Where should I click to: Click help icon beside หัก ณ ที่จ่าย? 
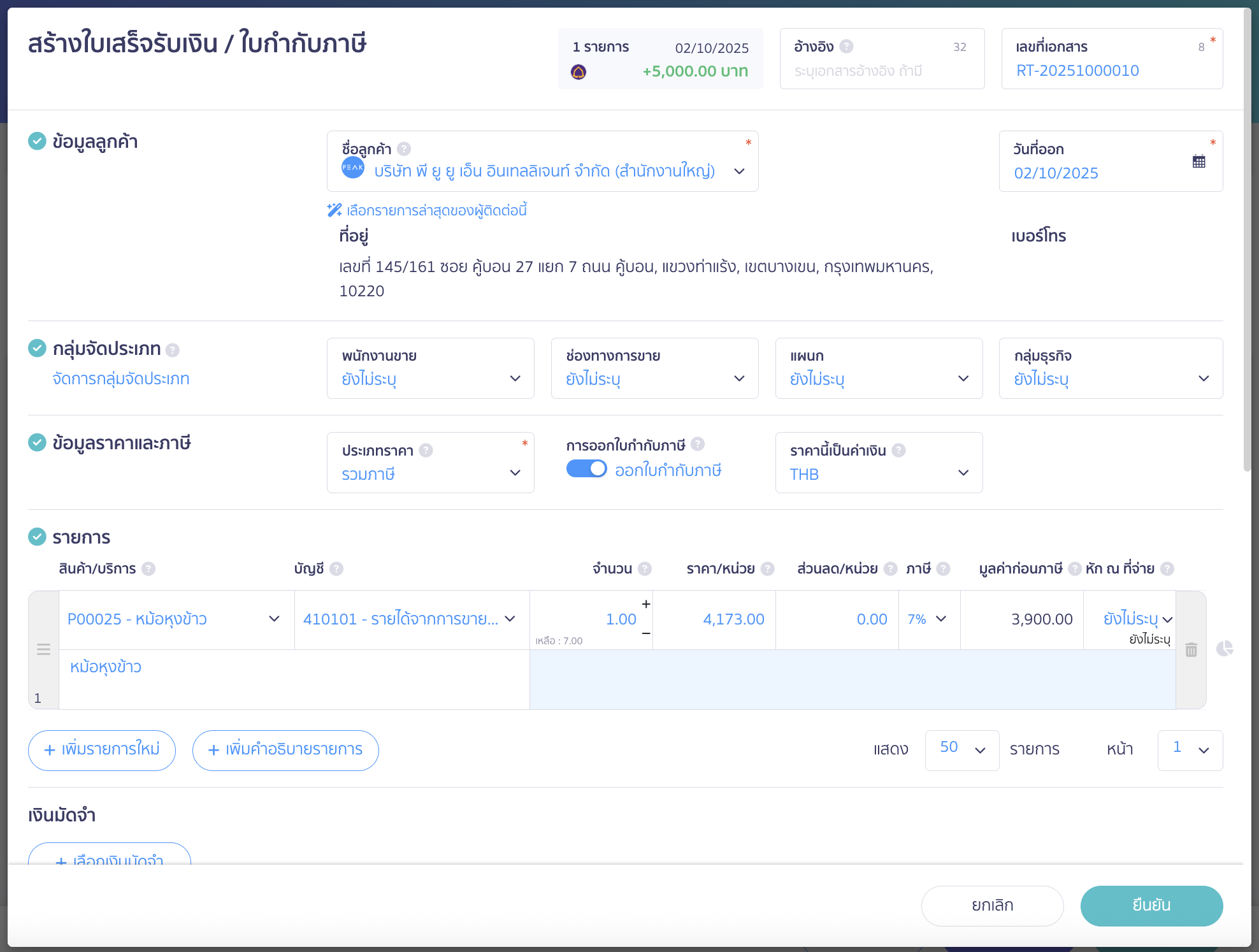point(1167,568)
